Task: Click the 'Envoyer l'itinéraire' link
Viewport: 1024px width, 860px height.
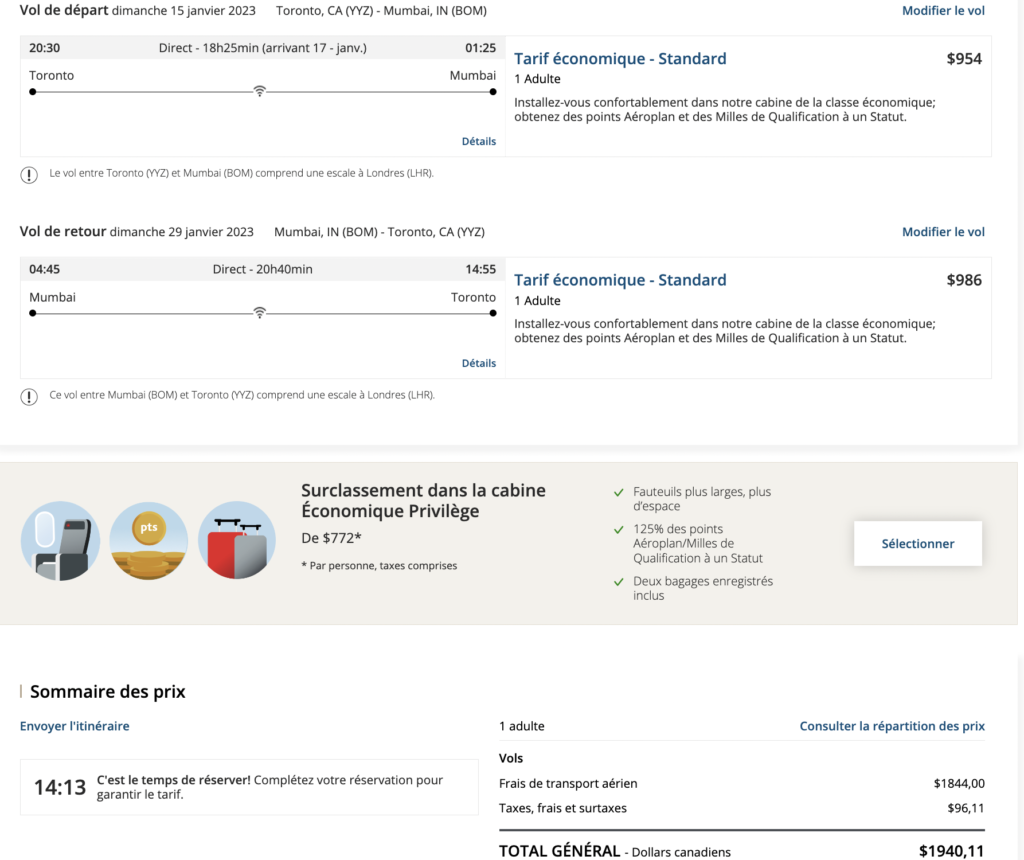Action: pyautogui.click(x=75, y=726)
